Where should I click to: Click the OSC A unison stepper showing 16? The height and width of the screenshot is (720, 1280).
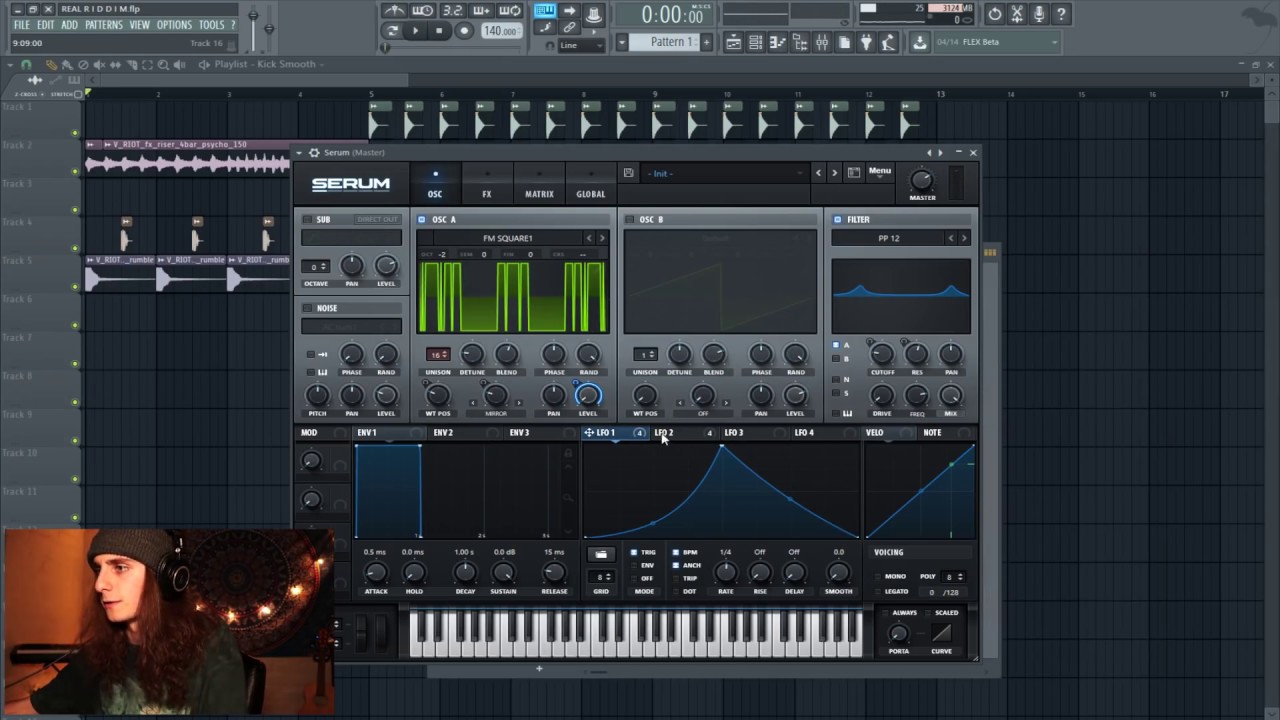pos(438,354)
